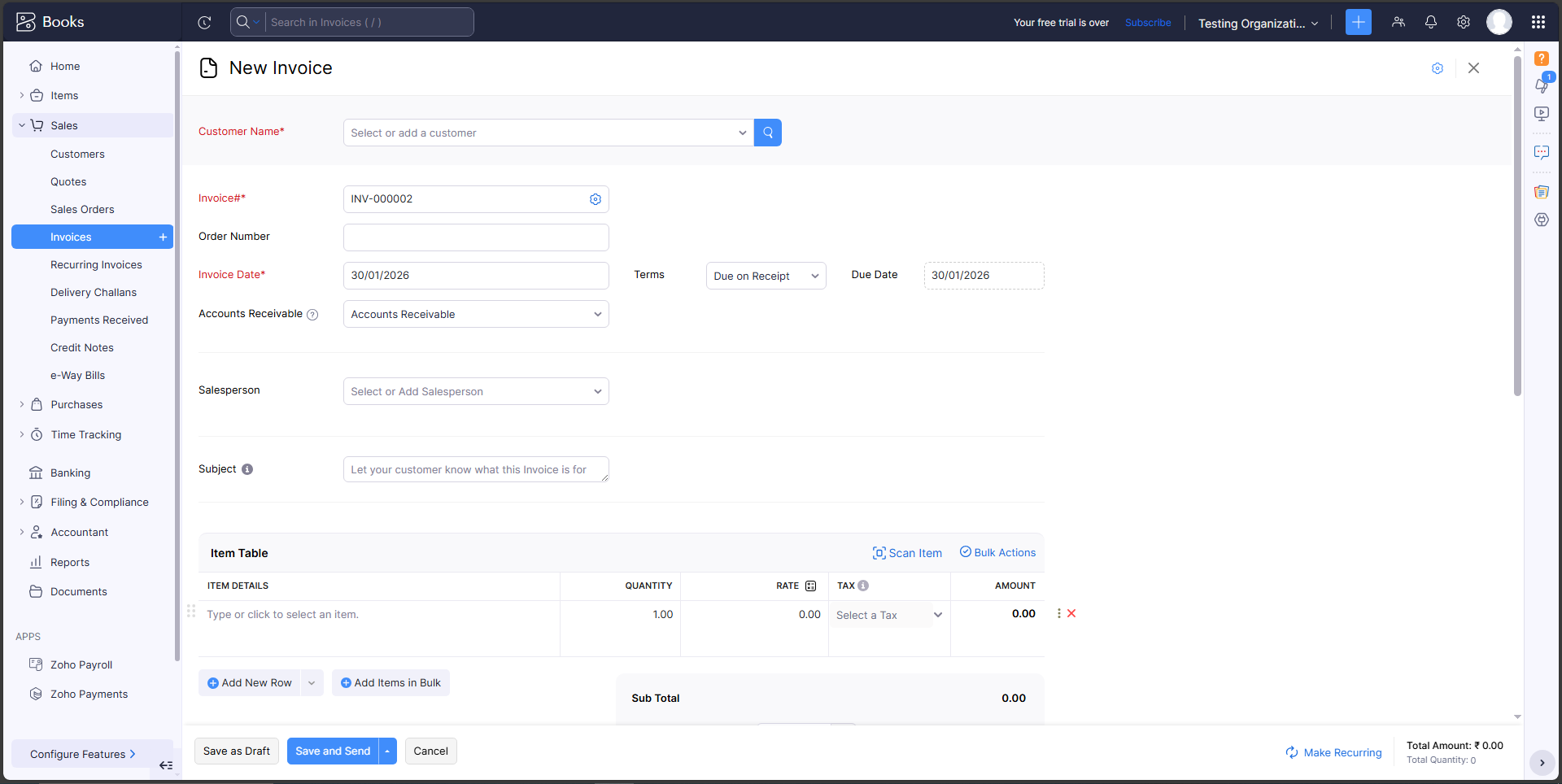Open Payments Received in the sidebar
Image resolution: width=1562 pixels, height=784 pixels.
[x=99, y=320]
